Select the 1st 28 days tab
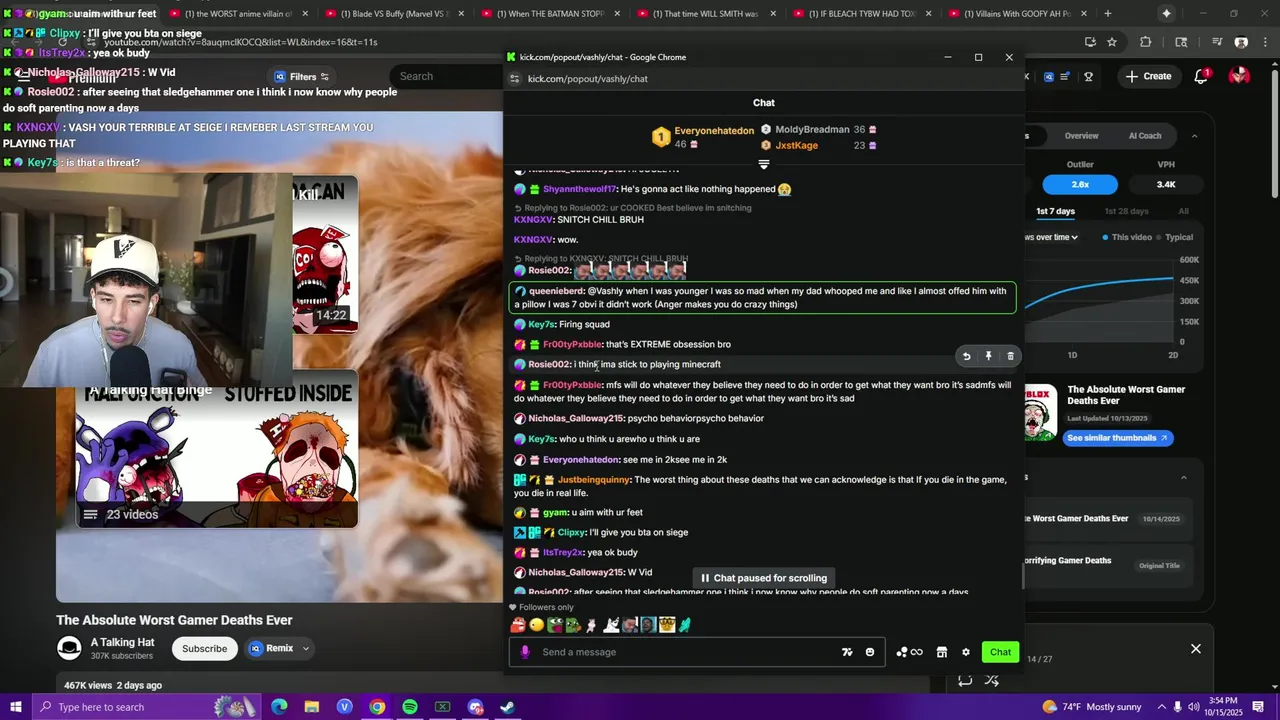 (x=1126, y=211)
